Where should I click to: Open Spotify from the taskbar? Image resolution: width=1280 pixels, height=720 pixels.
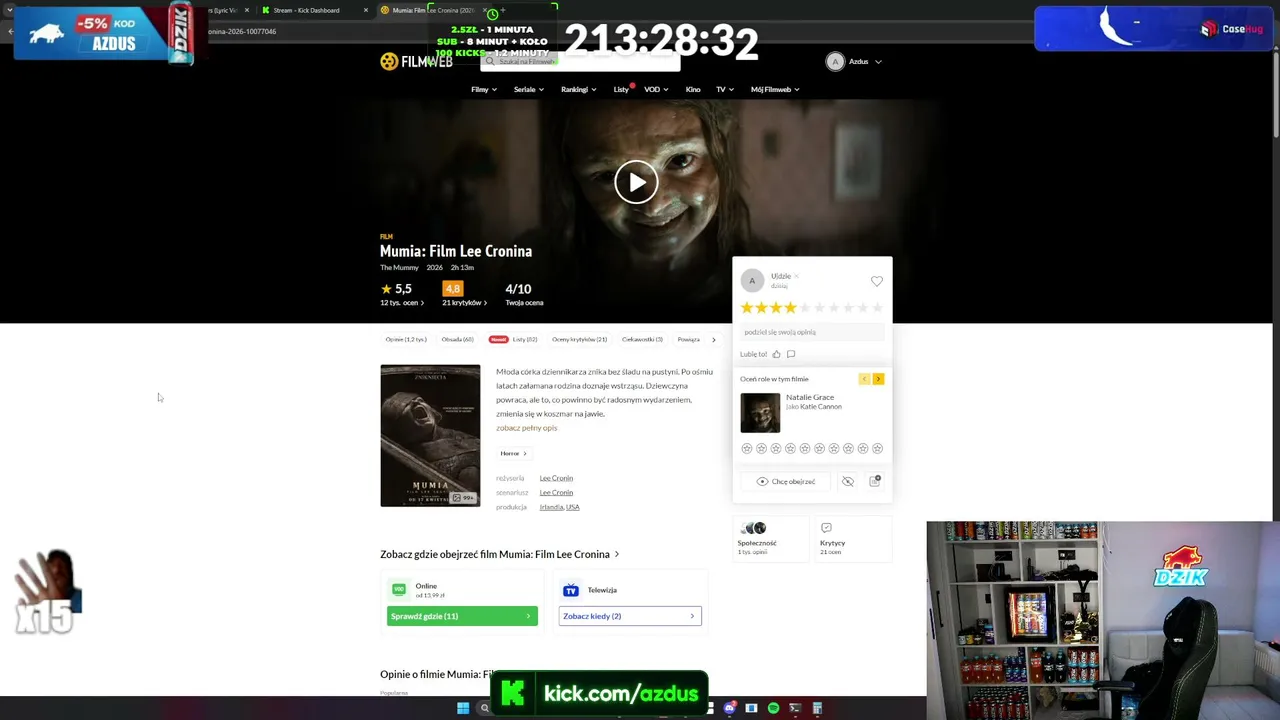pyautogui.click(x=773, y=708)
